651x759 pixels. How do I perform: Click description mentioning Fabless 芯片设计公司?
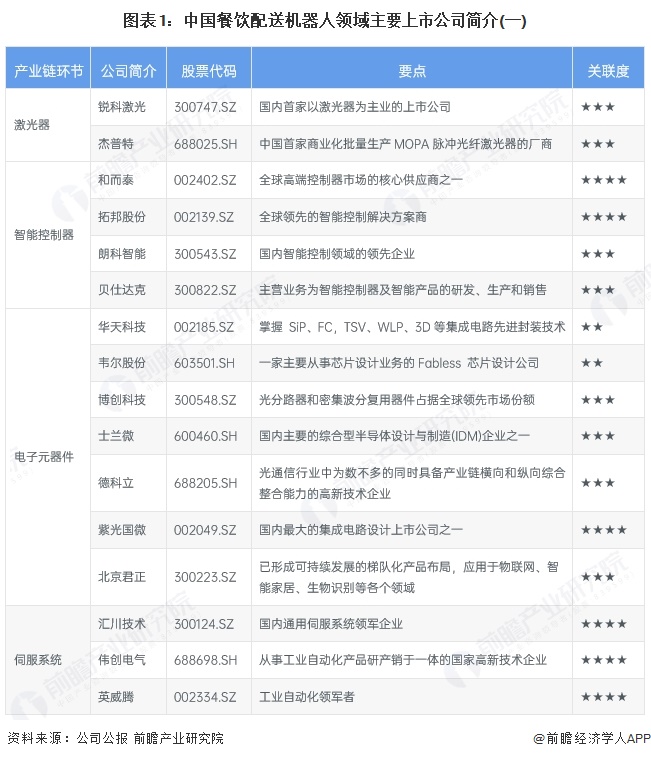(x=399, y=363)
